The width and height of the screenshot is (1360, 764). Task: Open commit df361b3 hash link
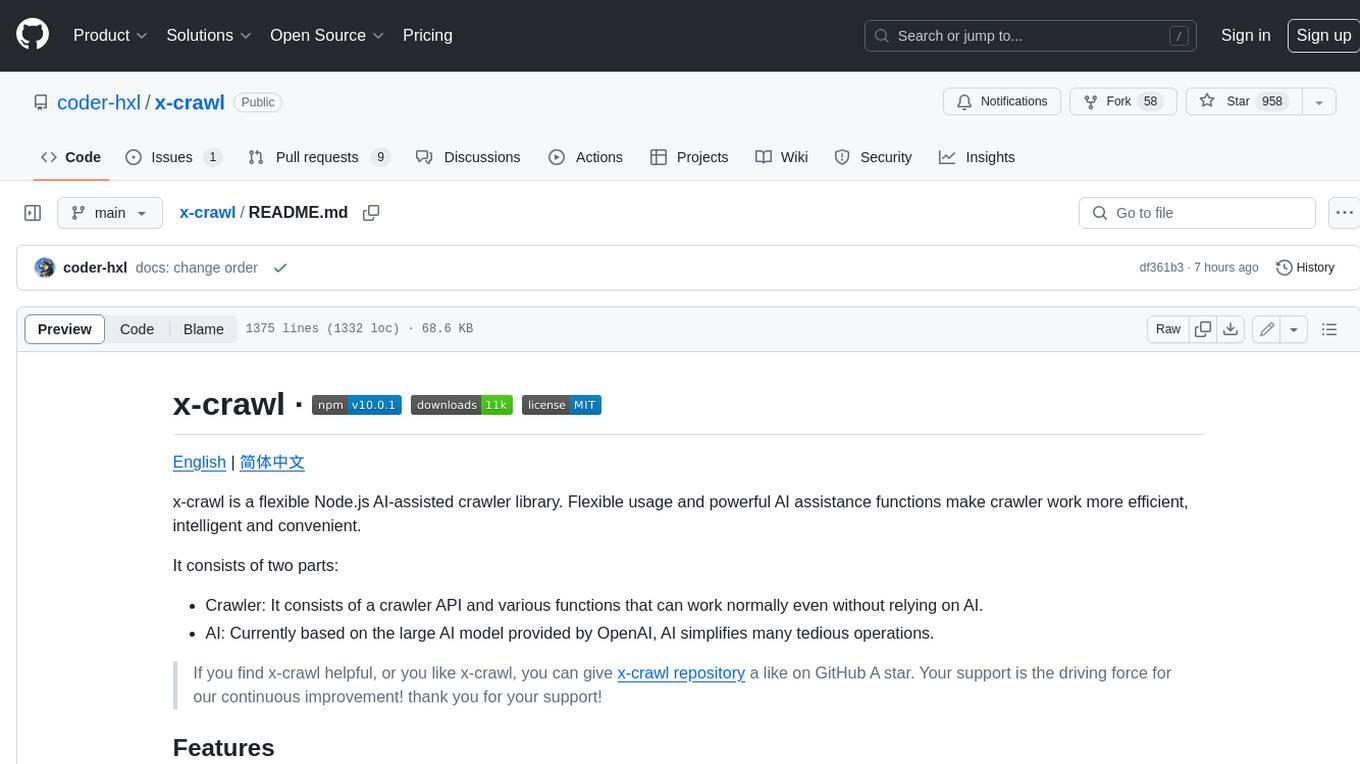[1161, 268]
